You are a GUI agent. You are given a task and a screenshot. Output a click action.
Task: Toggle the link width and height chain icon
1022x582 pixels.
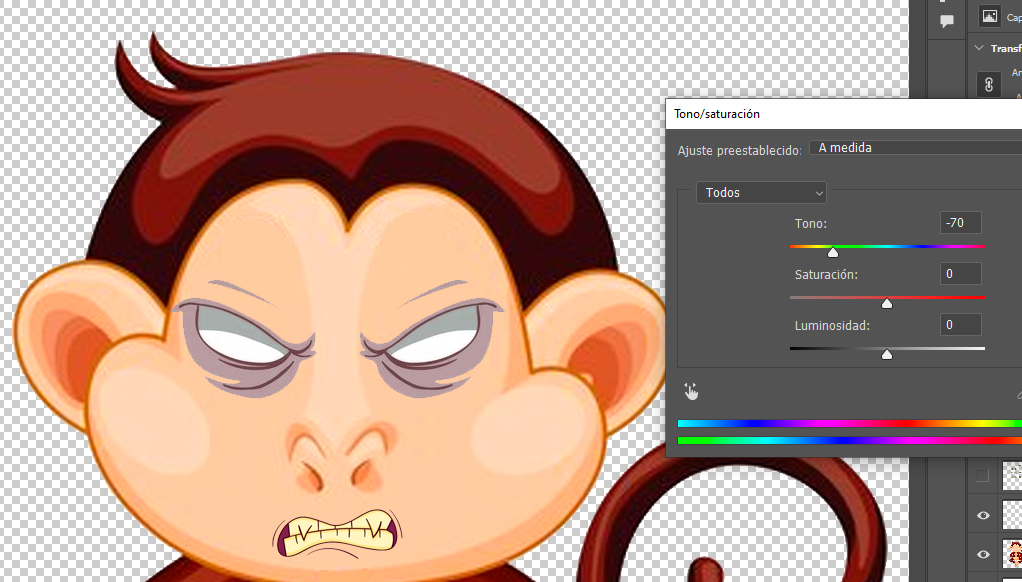(x=989, y=85)
